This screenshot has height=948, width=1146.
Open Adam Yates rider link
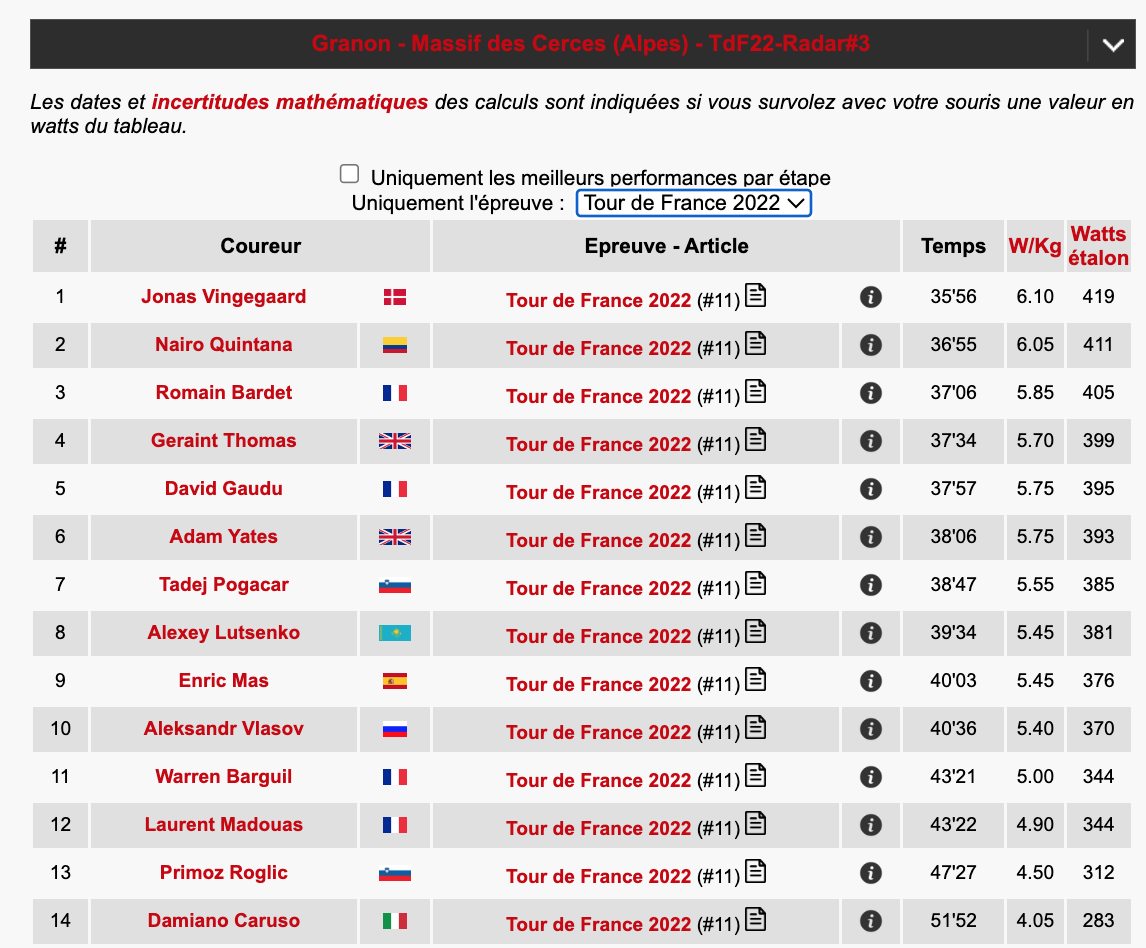[224, 536]
